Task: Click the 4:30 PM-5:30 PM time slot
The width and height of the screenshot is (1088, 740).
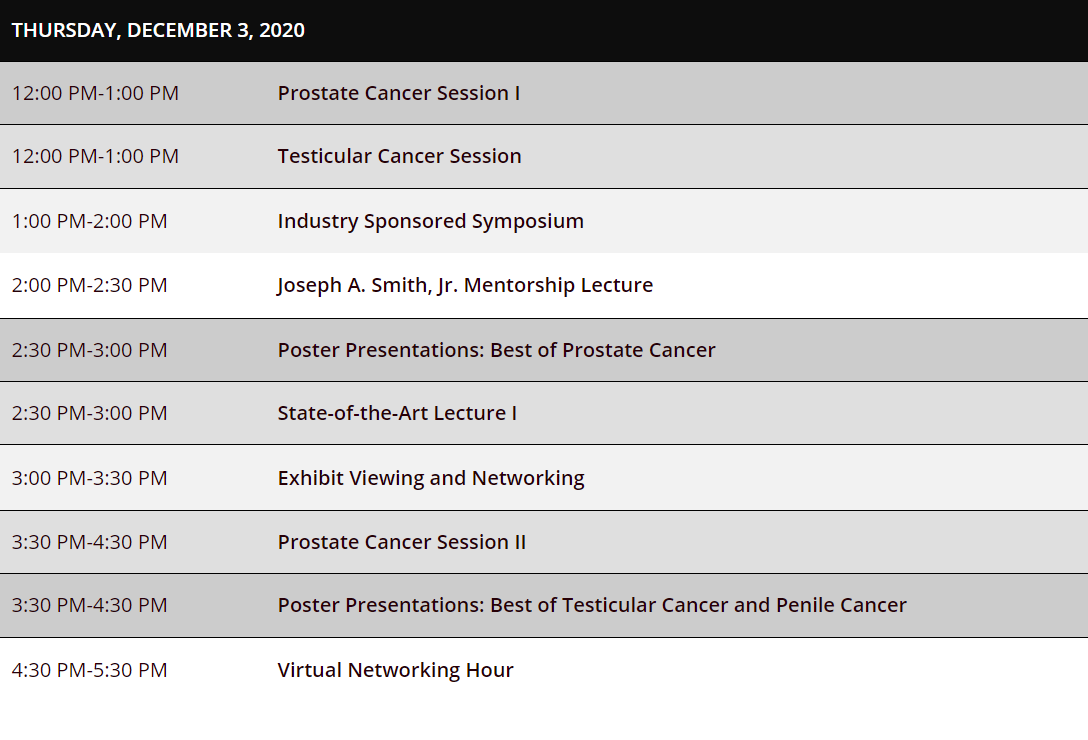Action: (x=90, y=670)
